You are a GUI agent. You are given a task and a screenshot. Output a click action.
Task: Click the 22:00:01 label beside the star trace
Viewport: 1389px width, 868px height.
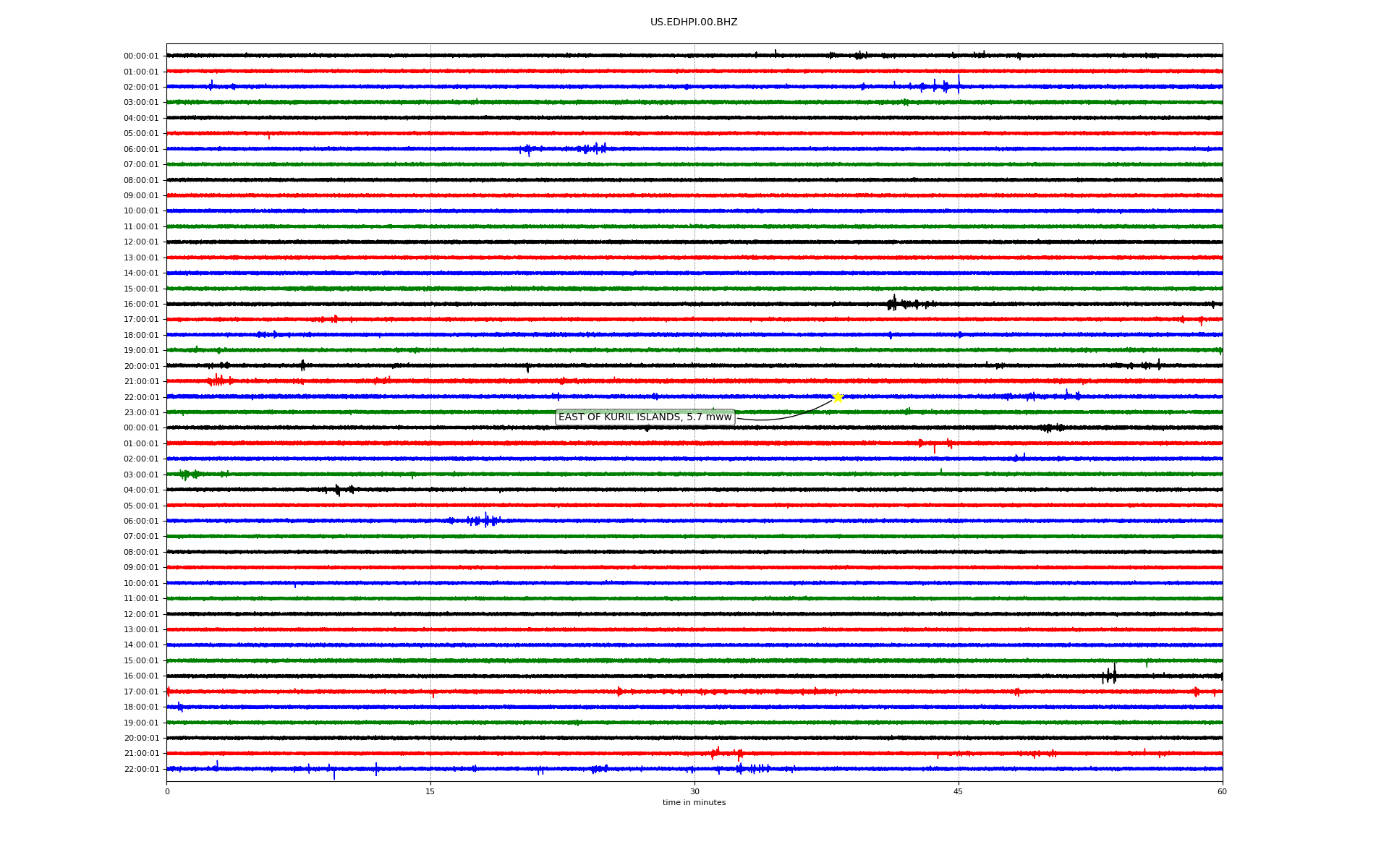click(141, 397)
